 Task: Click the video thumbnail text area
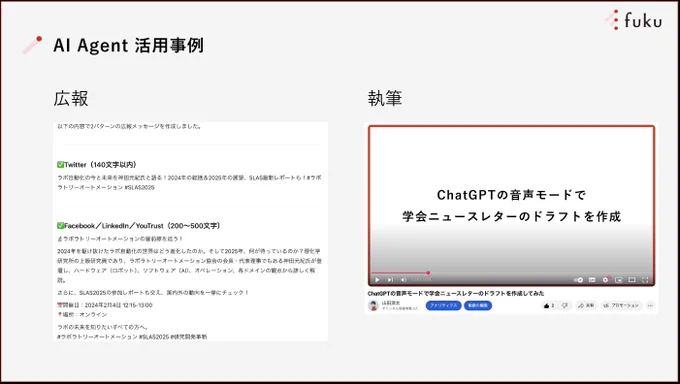511,206
